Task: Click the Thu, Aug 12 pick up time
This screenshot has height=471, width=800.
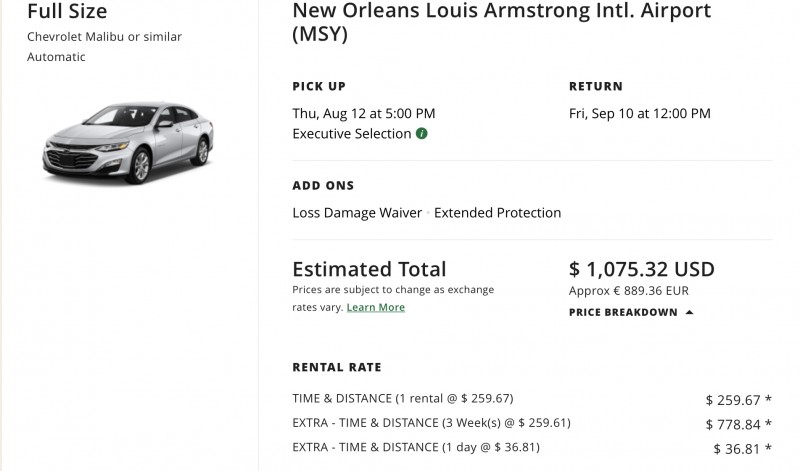Action: pos(363,113)
